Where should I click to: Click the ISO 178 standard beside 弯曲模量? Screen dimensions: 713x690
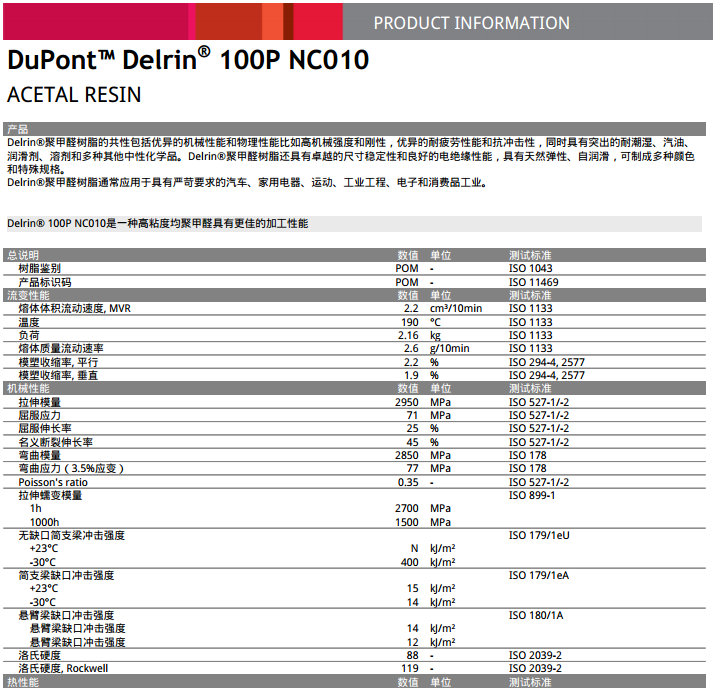point(527,455)
